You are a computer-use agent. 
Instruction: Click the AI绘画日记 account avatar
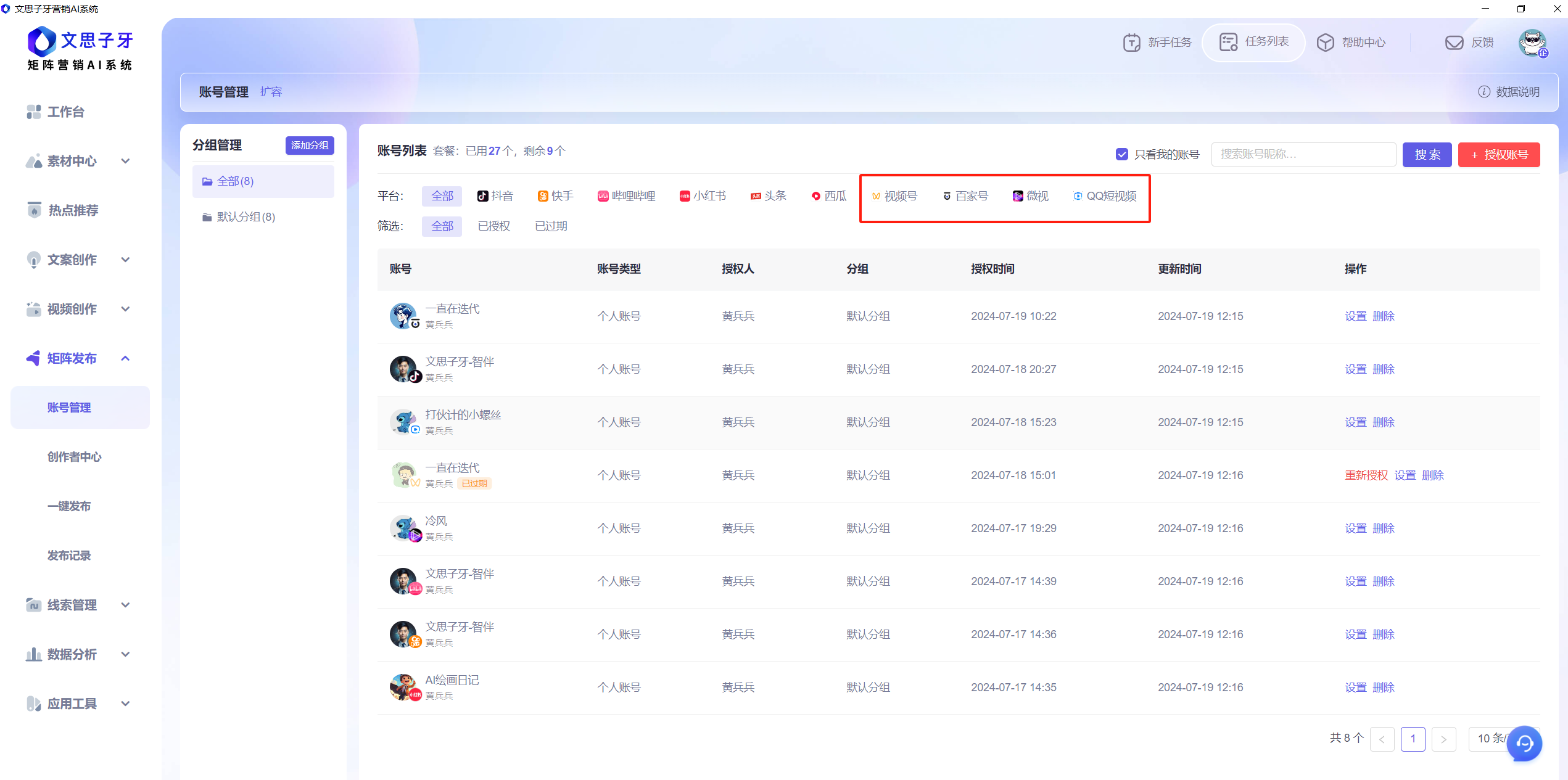pyautogui.click(x=403, y=688)
